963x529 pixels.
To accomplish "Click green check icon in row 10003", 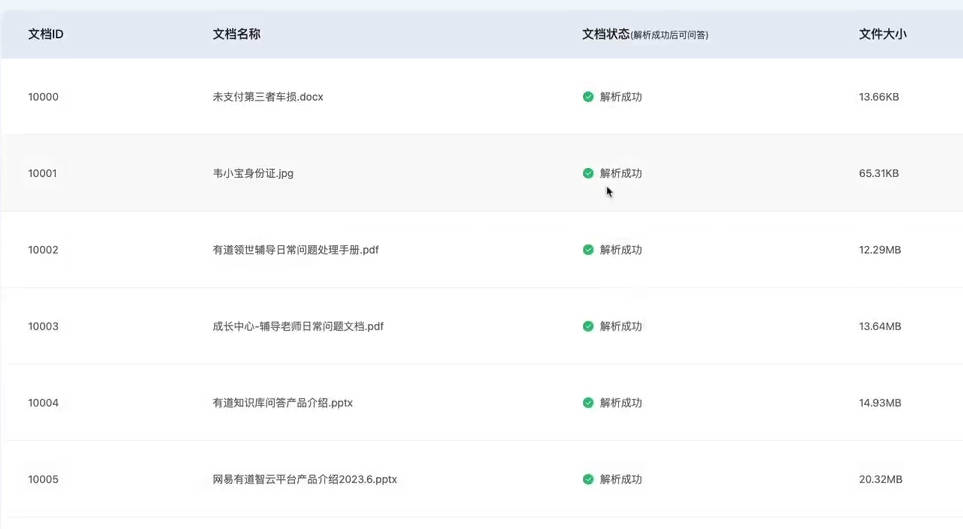I will [588, 326].
